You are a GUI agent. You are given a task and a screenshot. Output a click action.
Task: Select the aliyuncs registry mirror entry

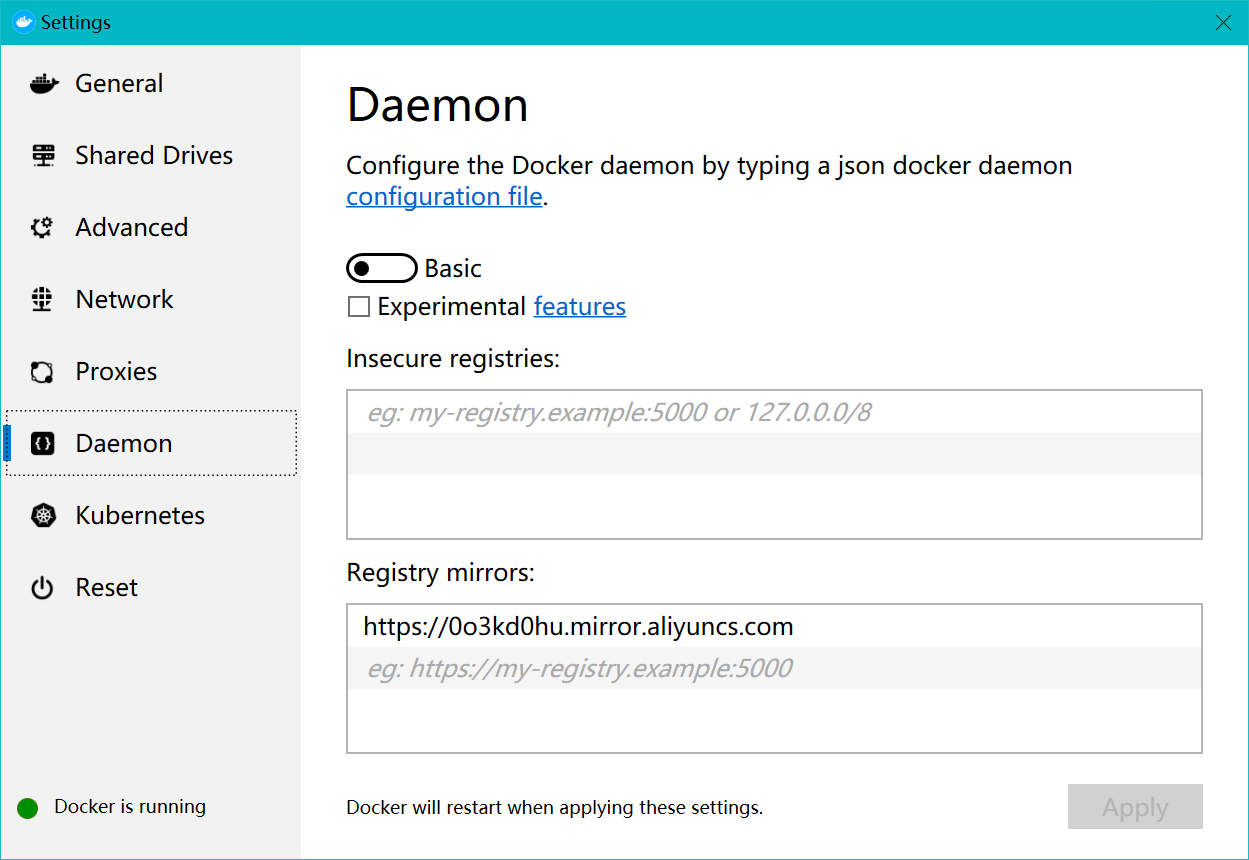pyautogui.click(x=774, y=627)
